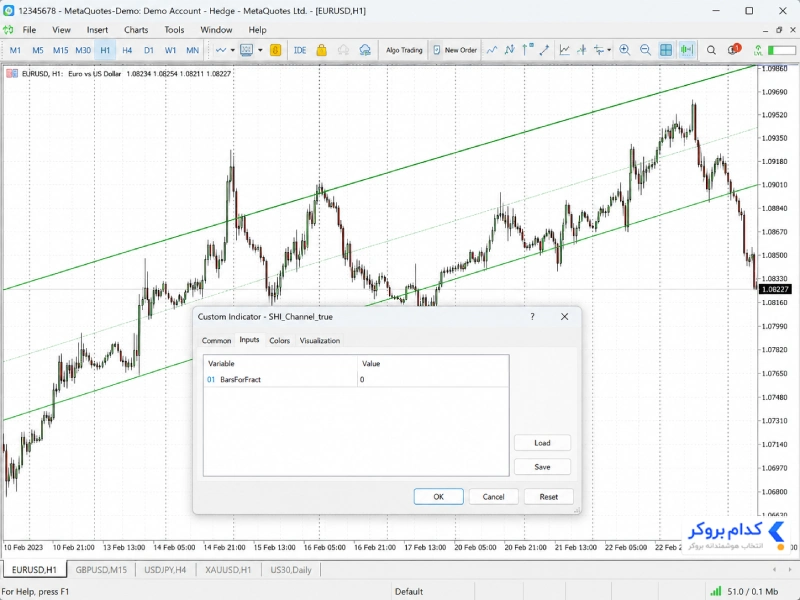Zoom in the chart
The image size is (800, 600).
click(x=624, y=50)
